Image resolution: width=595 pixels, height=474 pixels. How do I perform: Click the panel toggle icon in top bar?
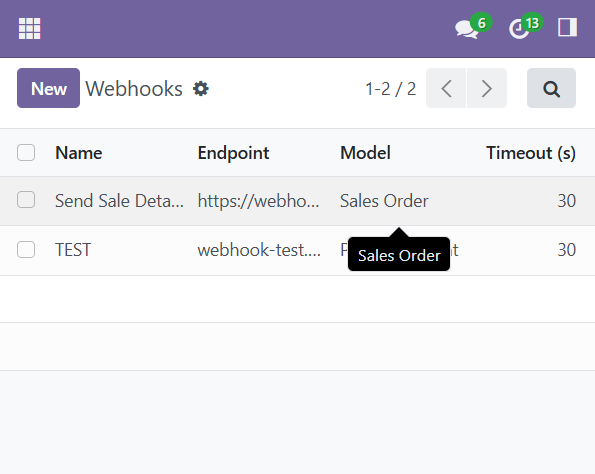567,27
